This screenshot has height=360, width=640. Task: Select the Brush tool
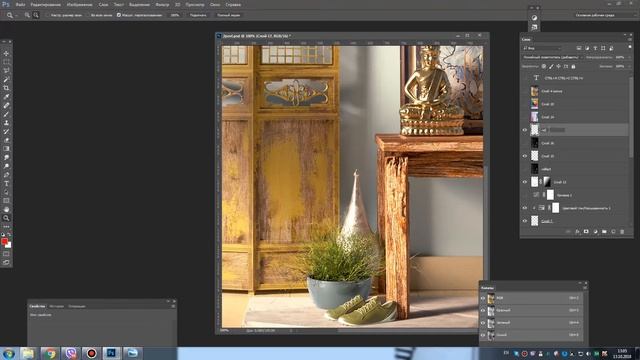coord(6,114)
